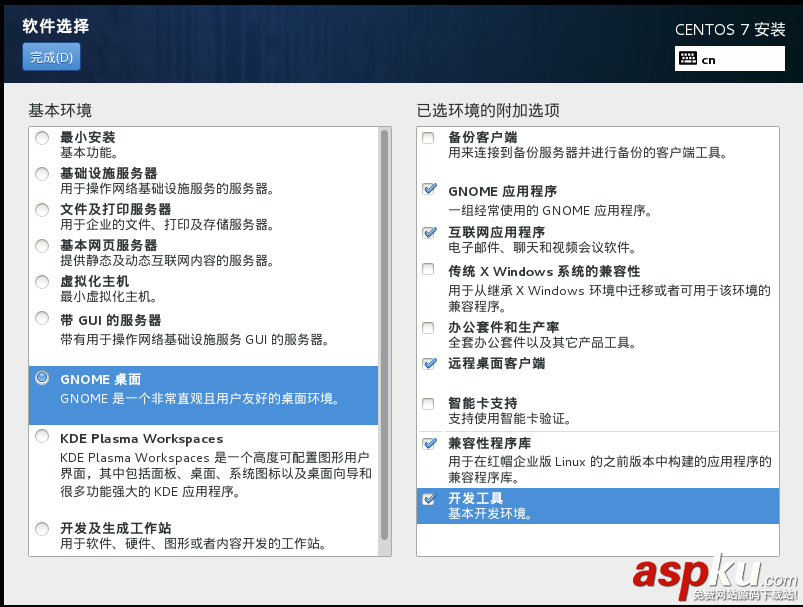Click the KDE Plasma Workspaces title text
Viewport: 803px width, 607px height.
tap(142, 438)
